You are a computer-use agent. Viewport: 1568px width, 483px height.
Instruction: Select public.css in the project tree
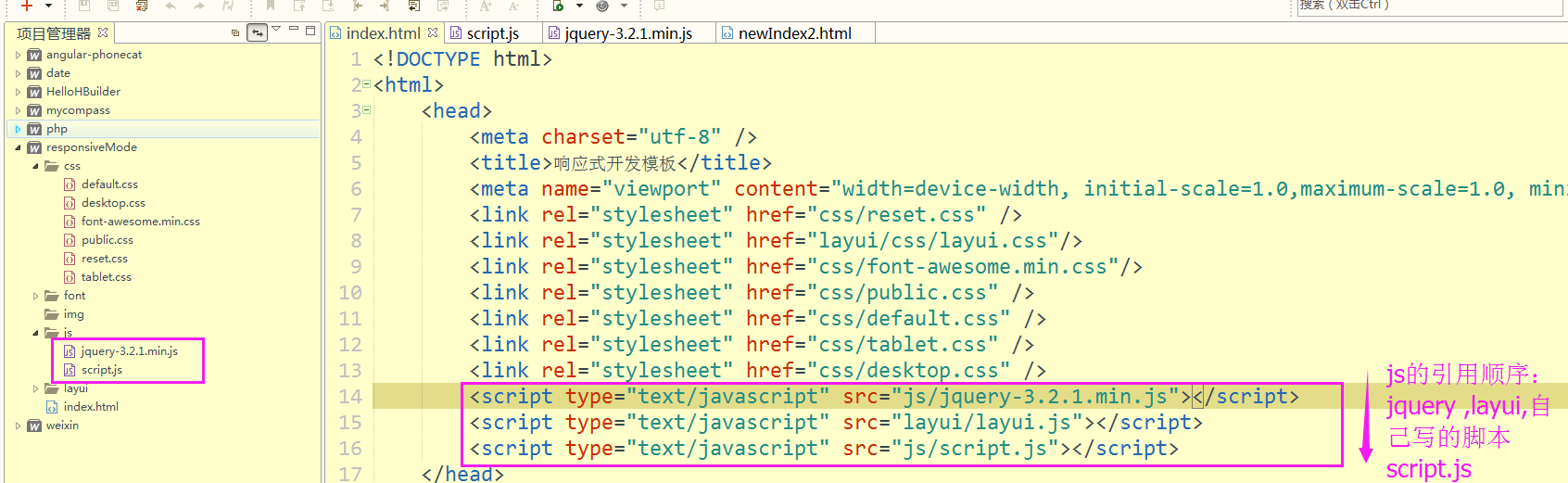(x=107, y=240)
